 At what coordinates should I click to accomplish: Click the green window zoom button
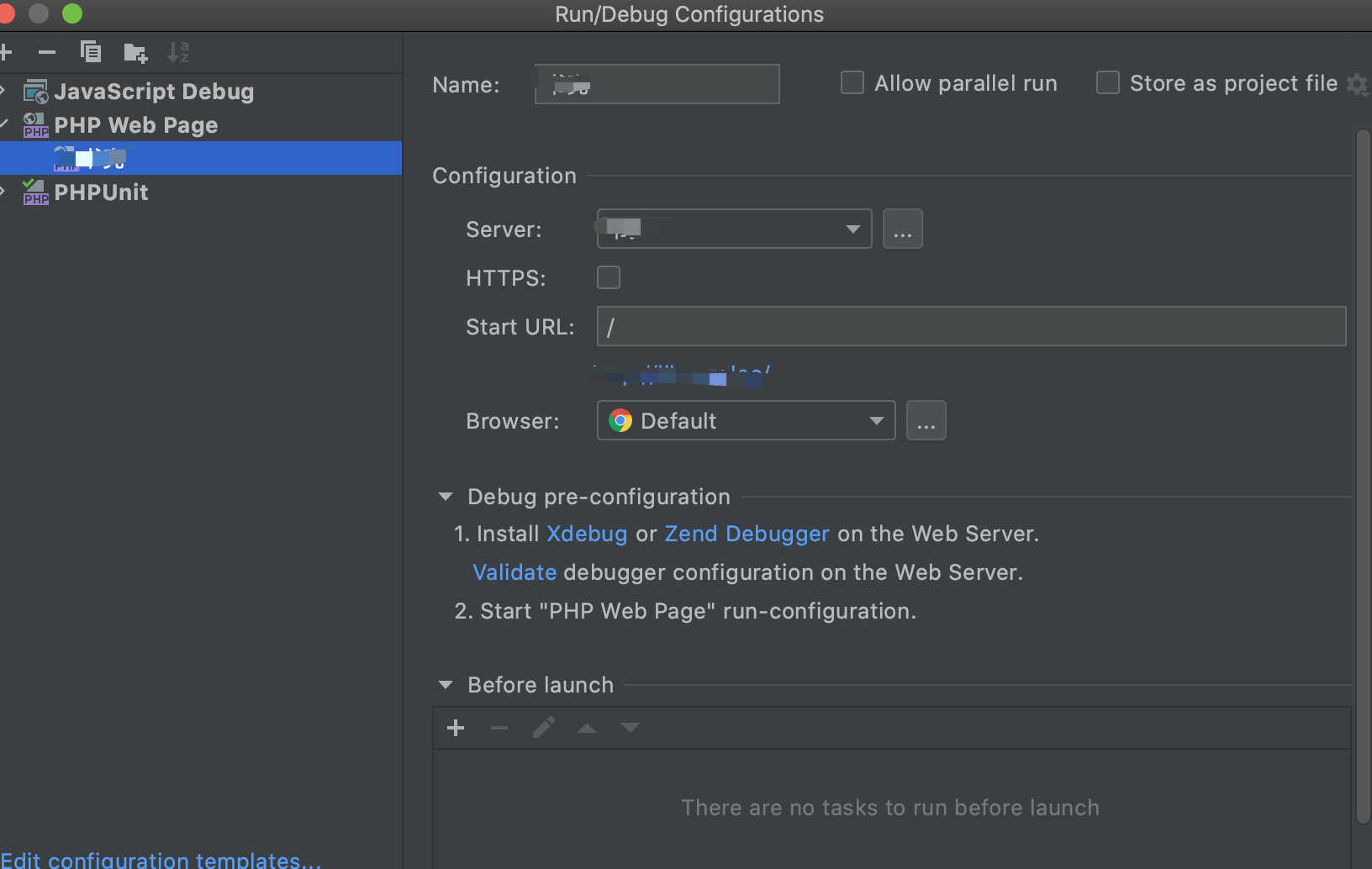point(72,13)
